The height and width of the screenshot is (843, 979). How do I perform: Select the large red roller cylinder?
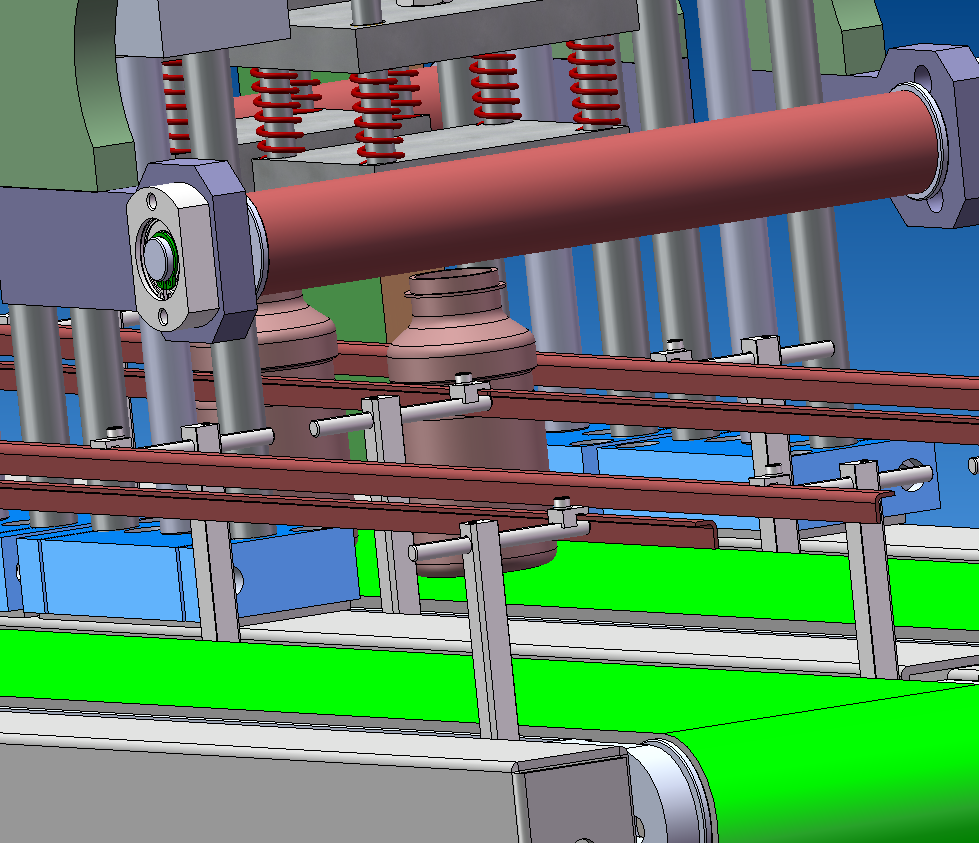tap(593, 194)
